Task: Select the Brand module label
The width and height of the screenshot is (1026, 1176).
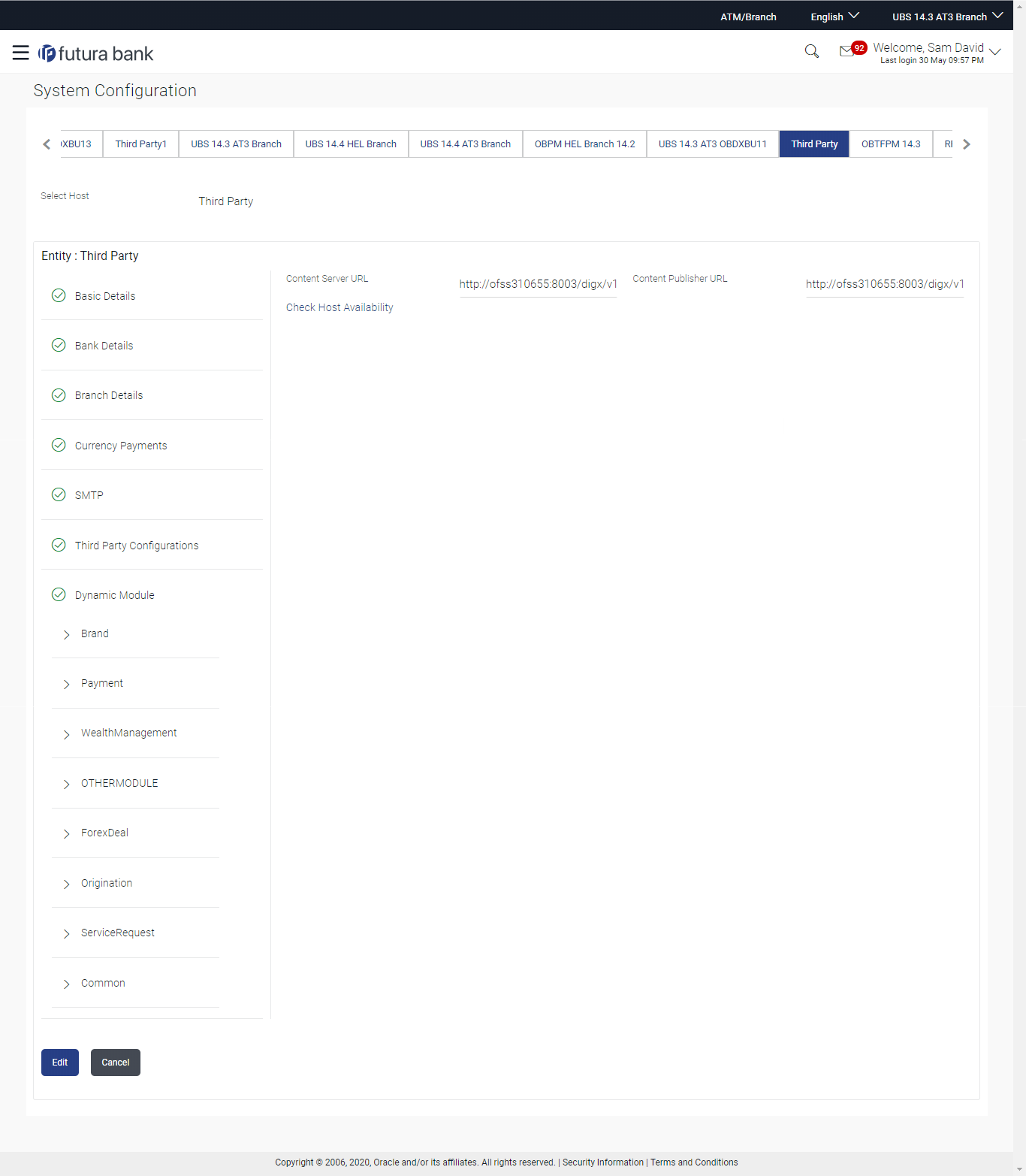Action: click(95, 633)
